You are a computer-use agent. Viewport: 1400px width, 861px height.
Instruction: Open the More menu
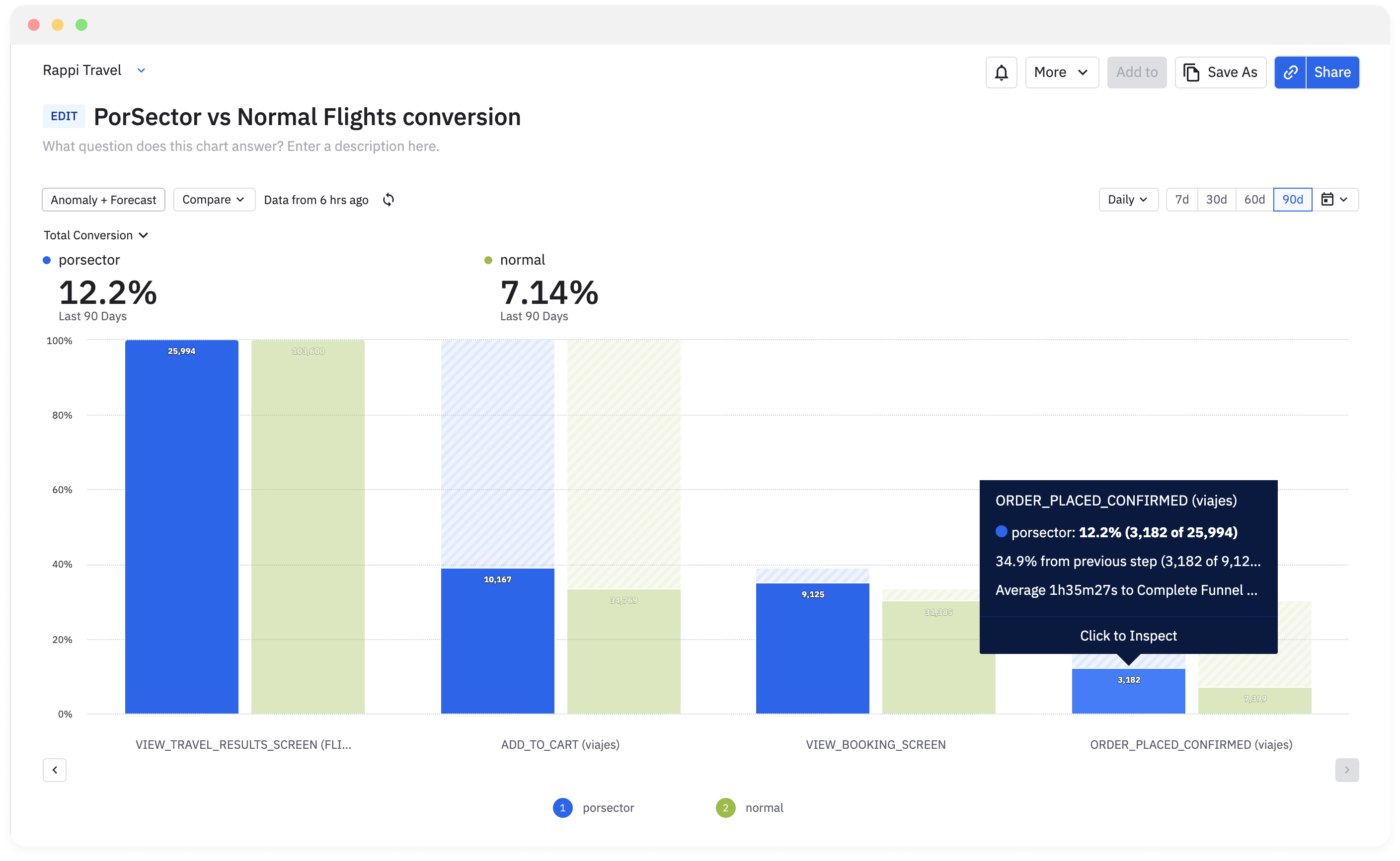click(1061, 72)
